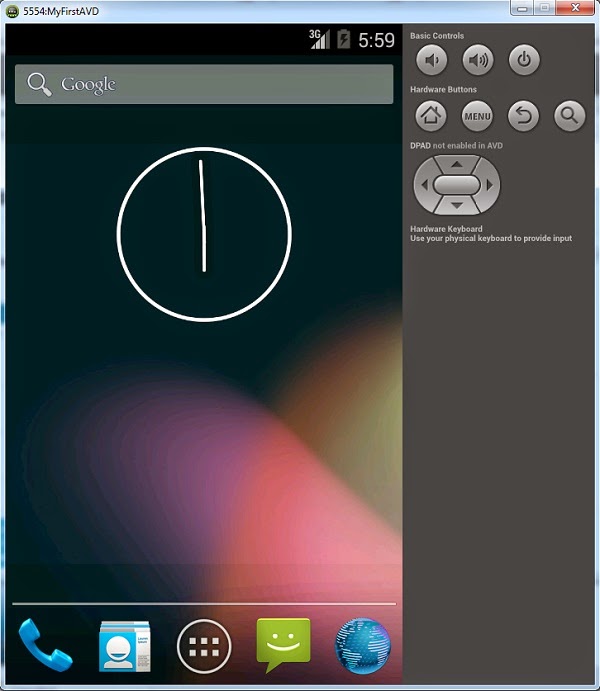The height and width of the screenshot is (691, 600).
Task: Click the emulator window title icon
Action: point(12,11)
